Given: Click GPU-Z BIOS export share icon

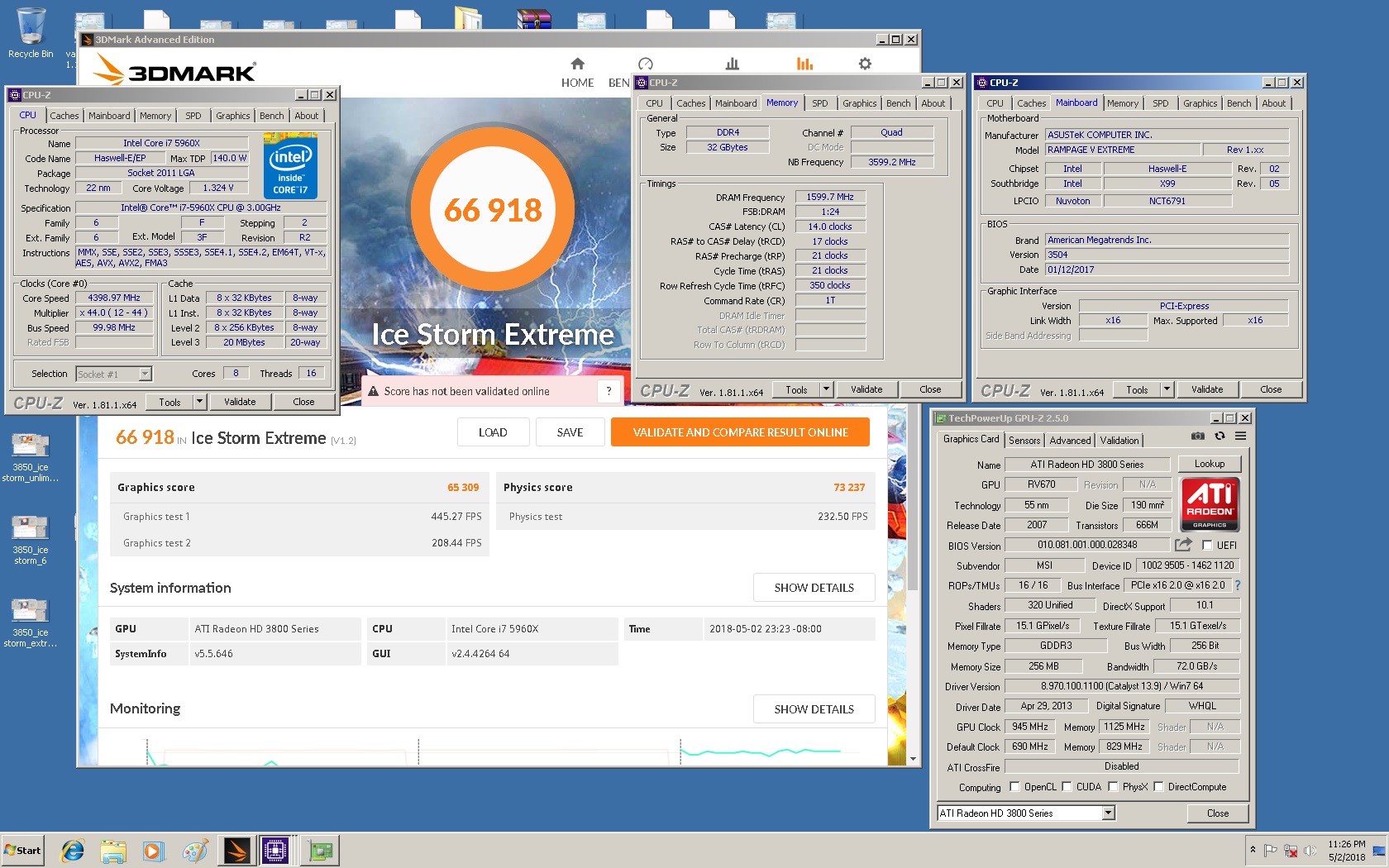Looking at the screenshot, I should pos(1183,545).
